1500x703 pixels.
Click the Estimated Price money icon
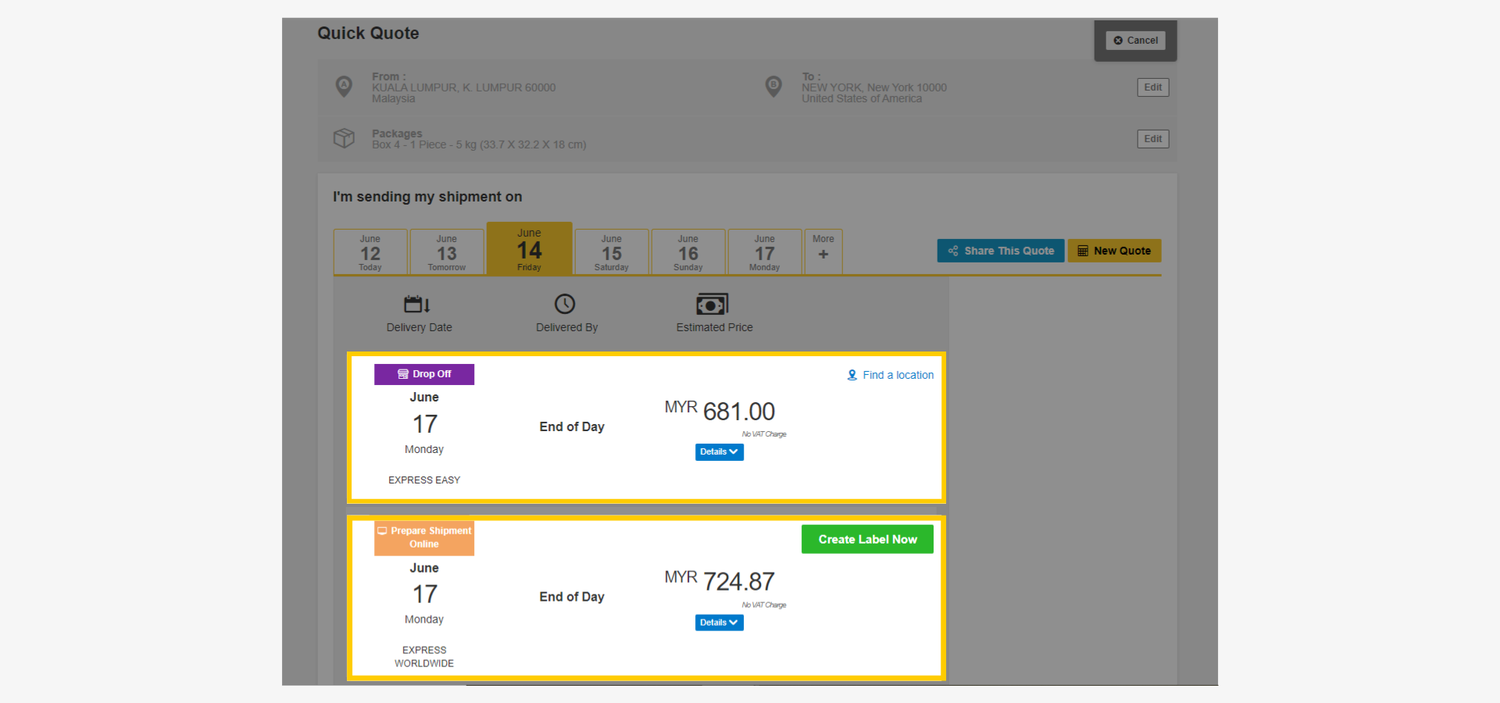(x=713, y=303)
